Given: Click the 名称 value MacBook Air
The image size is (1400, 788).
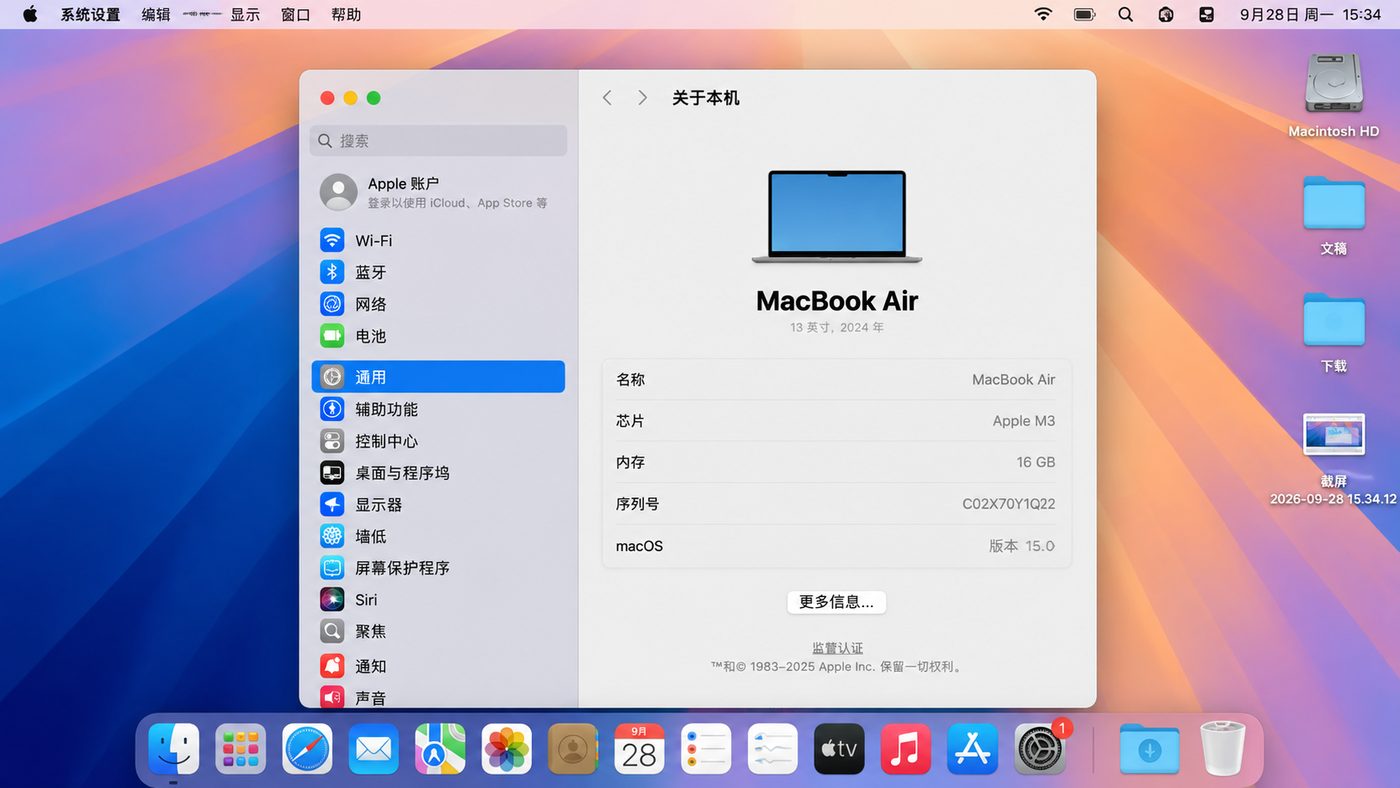Looking at the screenshot, I should [x=1014, y=380].
